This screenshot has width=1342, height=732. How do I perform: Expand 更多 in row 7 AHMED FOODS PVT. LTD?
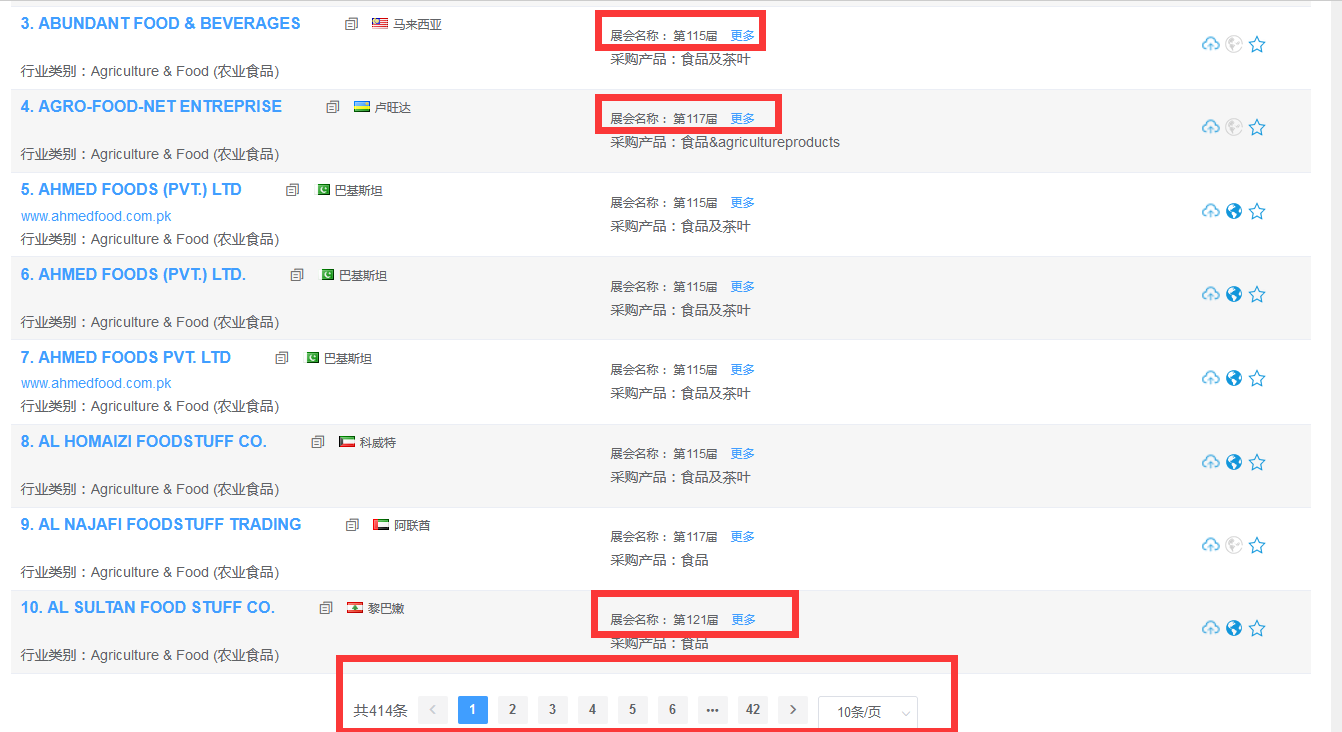(742, 369)
